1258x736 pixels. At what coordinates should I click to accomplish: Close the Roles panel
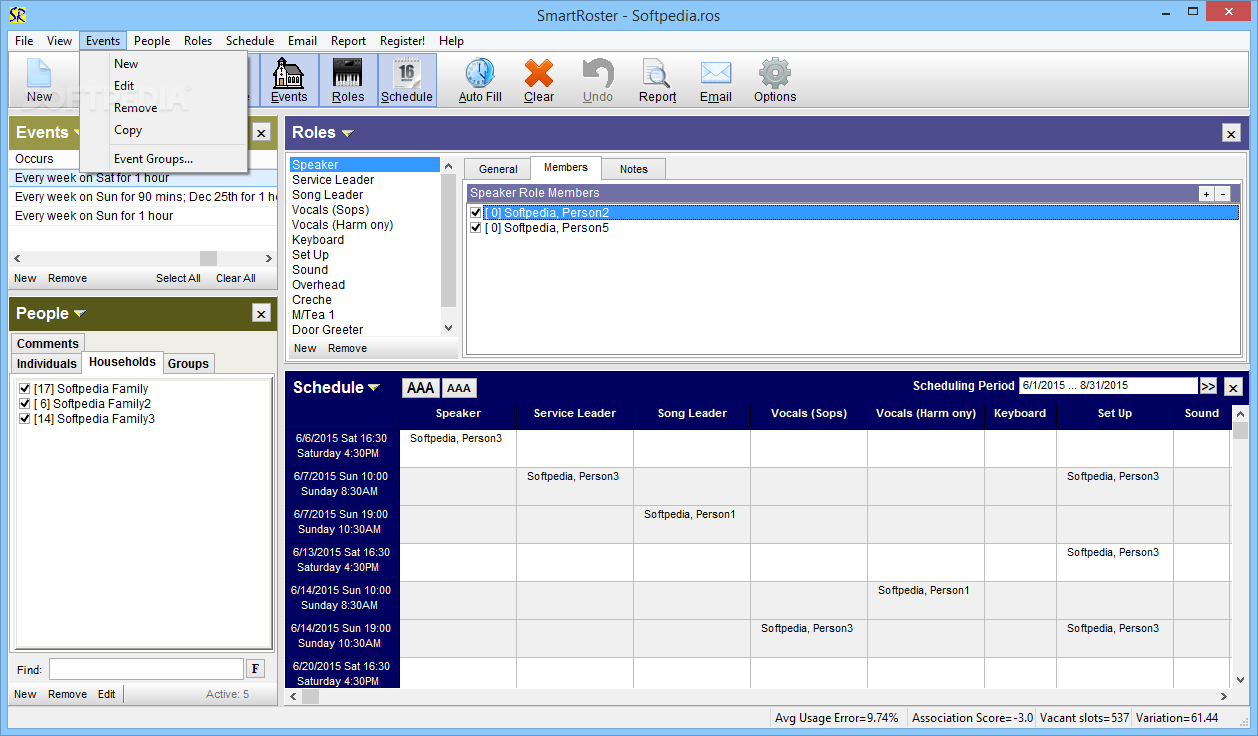click(x=1231, y=133)
